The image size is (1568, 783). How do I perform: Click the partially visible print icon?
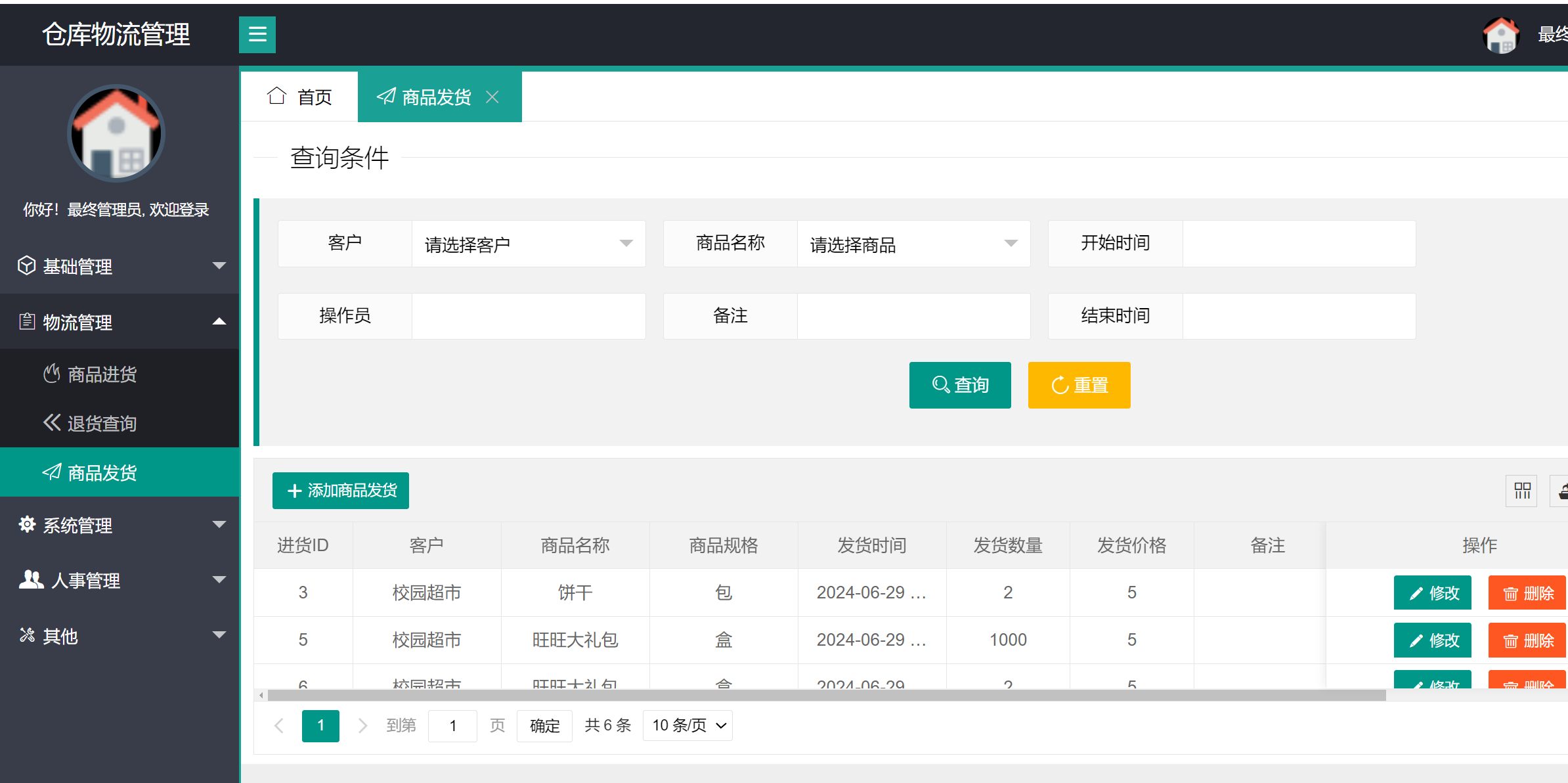(x=1560, y=491)
